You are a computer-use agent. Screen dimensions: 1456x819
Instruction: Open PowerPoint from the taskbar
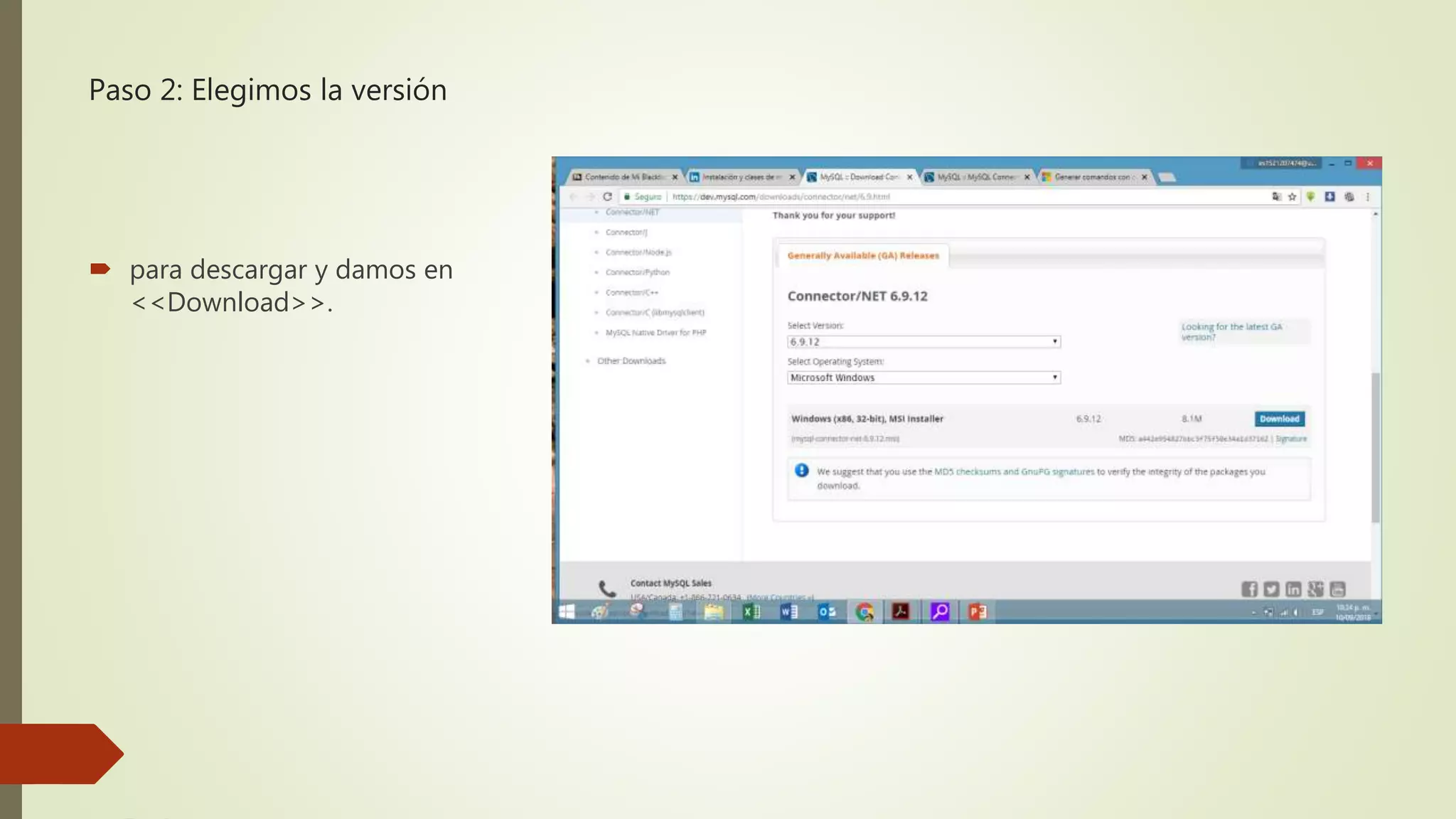click(978, 611)
